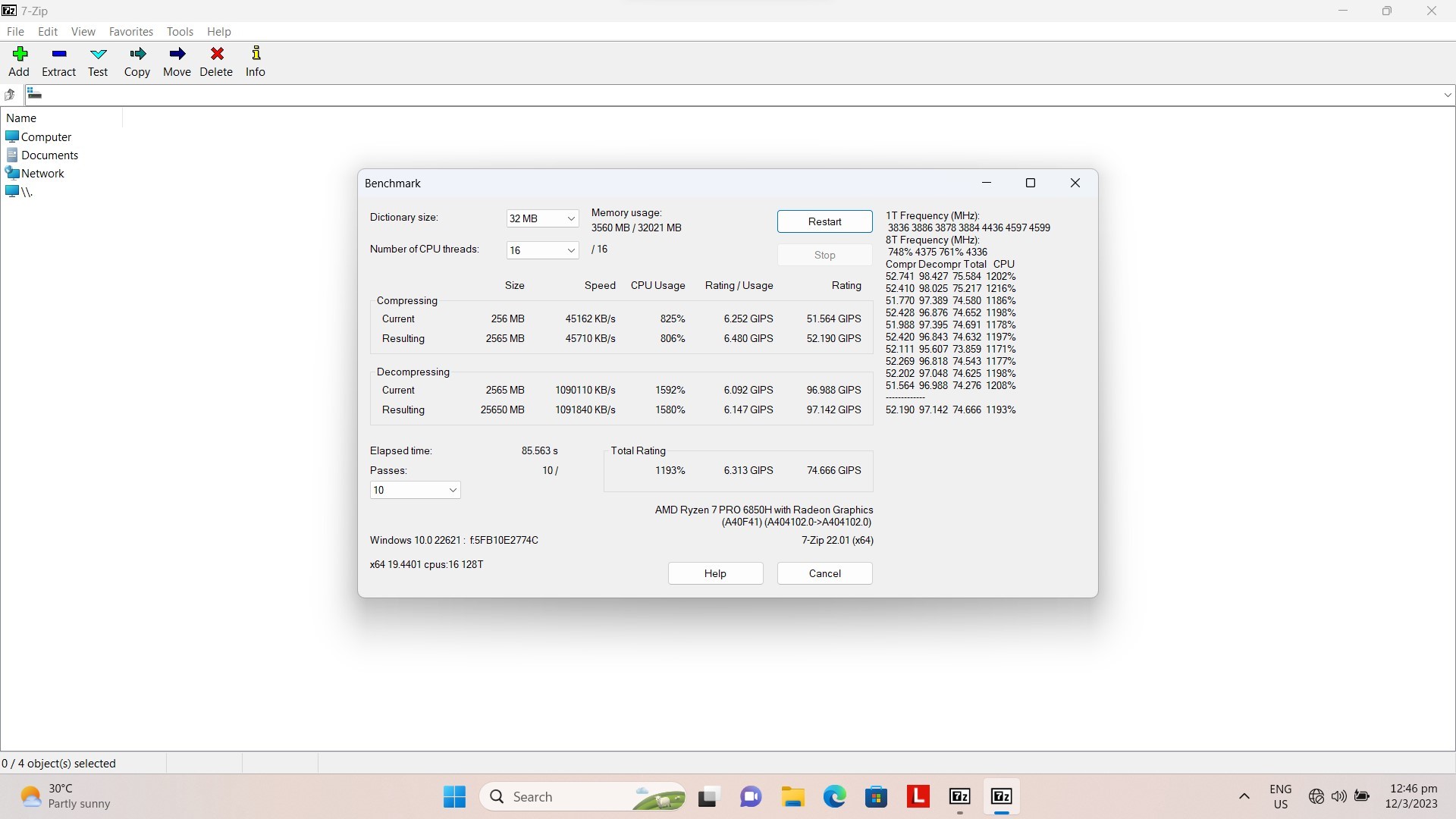Screen dimensions: 1456x819
Task: Restart the benchmark
Action: (x=824, y=221)
